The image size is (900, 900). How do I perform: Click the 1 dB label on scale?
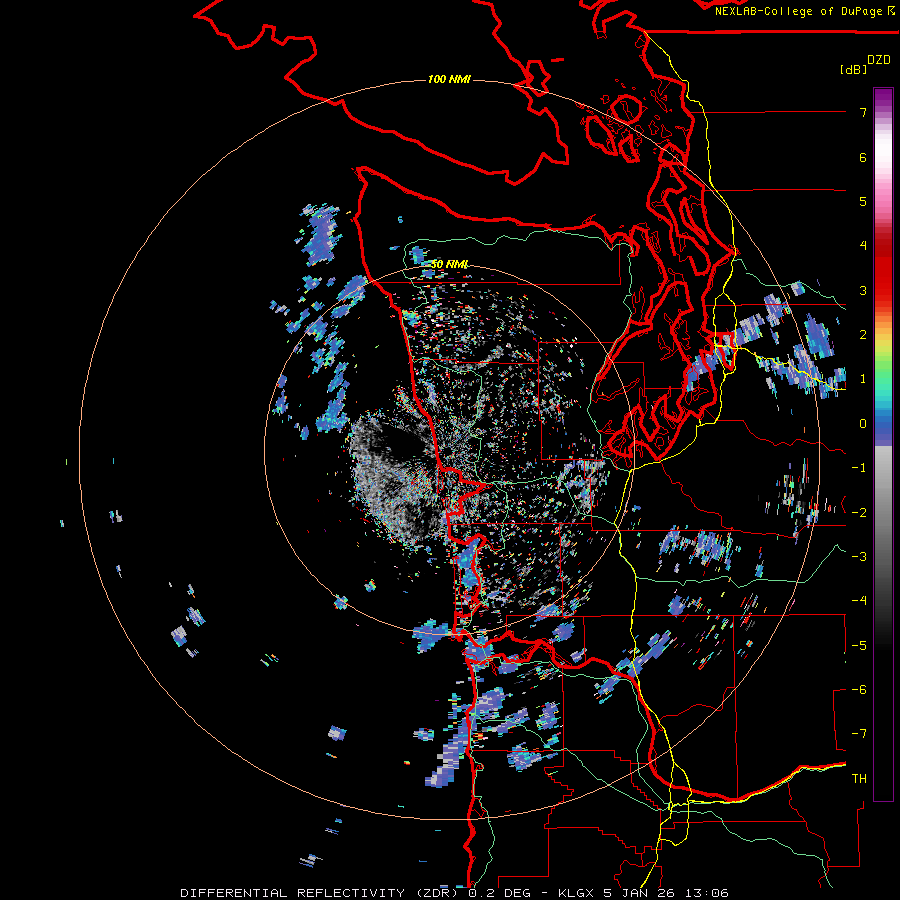863,379
